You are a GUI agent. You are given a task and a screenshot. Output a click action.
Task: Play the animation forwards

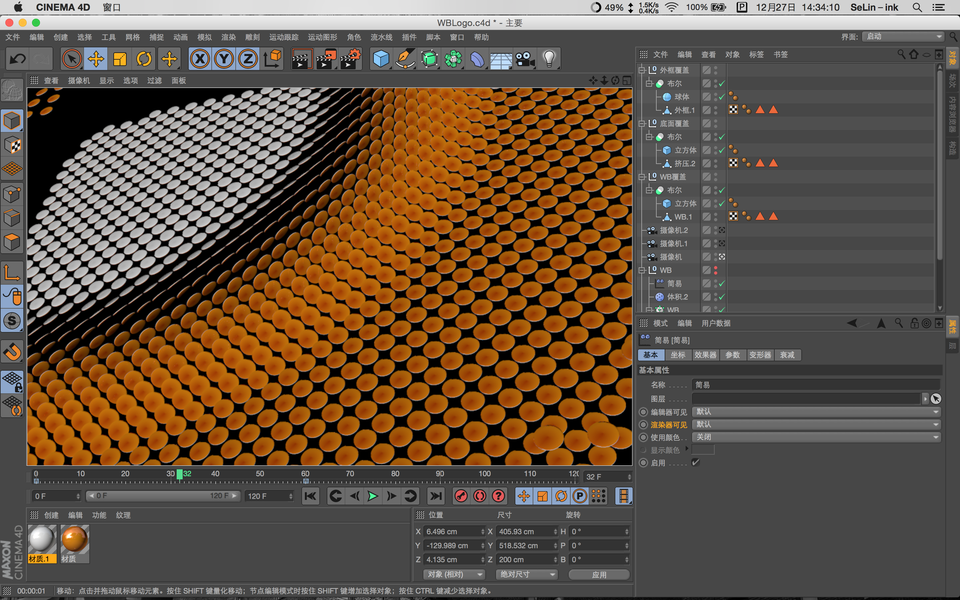[372, 496]
